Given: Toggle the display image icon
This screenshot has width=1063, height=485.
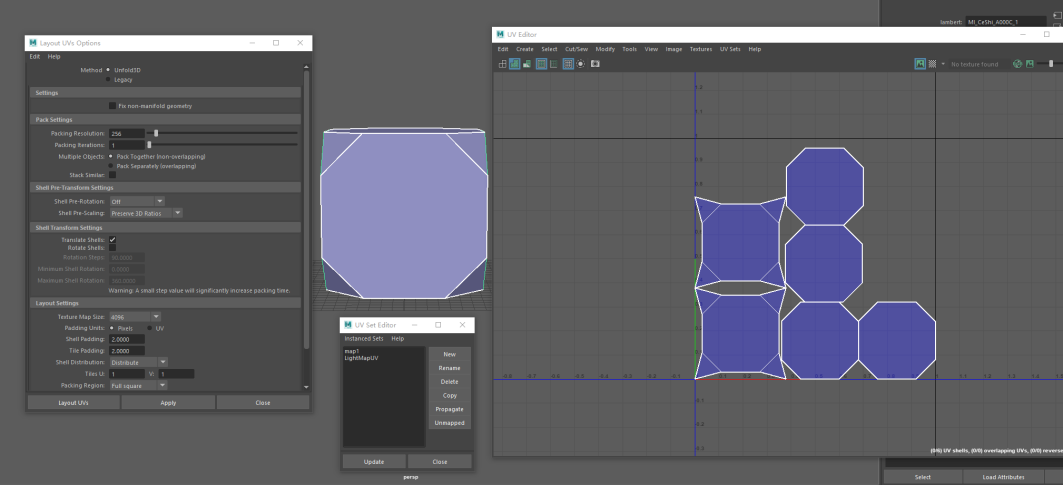Looking at the screenshot, I should point(920,64).
